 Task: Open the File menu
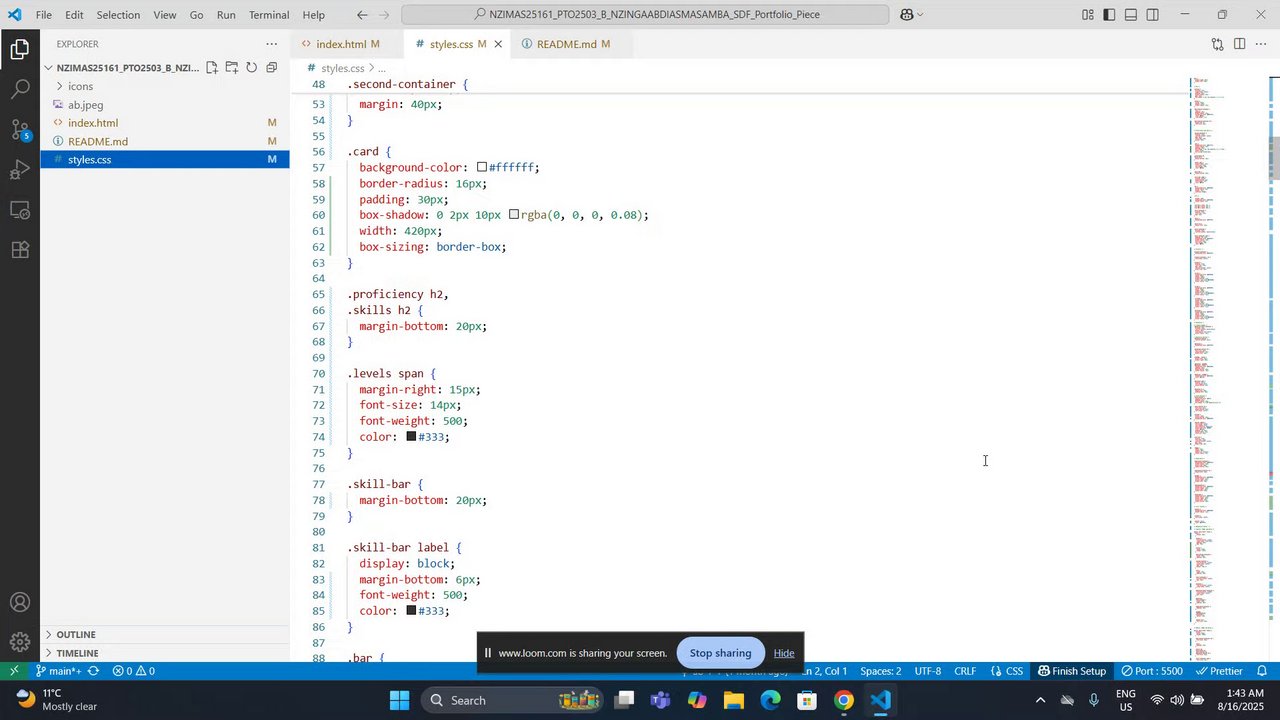coord(44,15)
